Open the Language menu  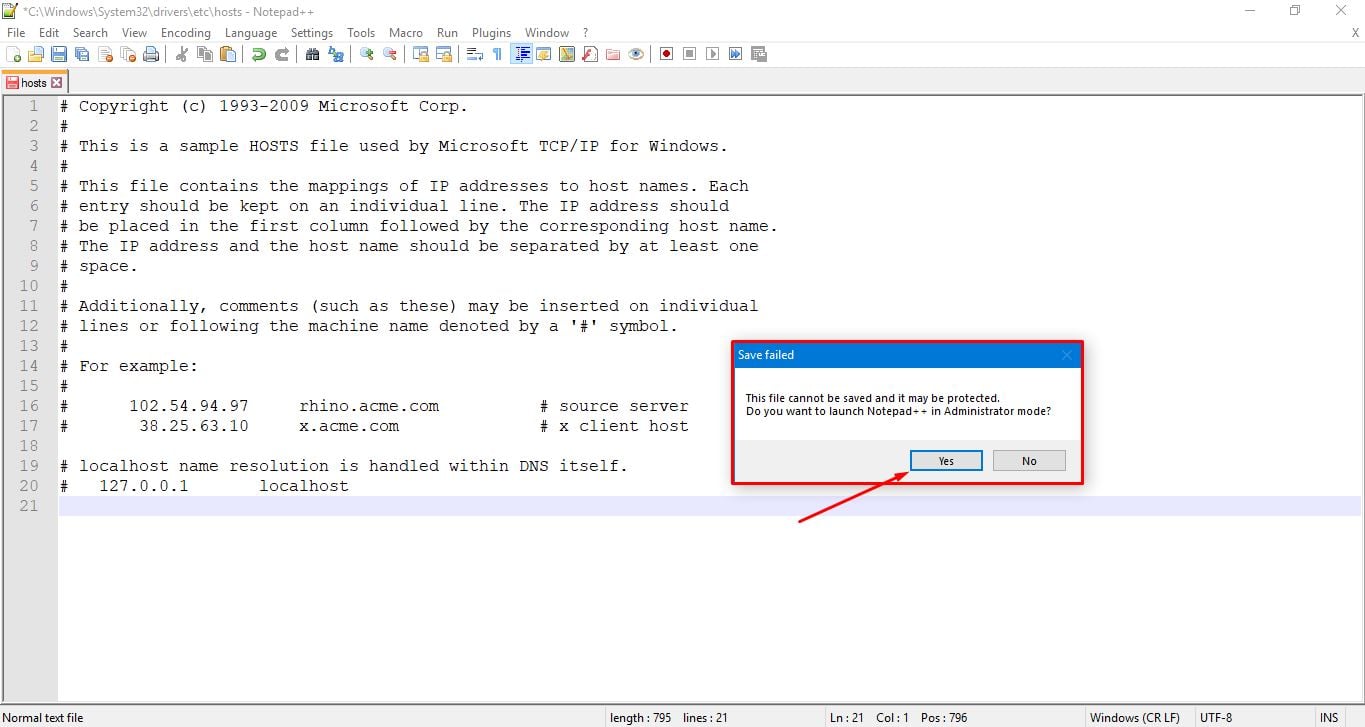click(251, 33)
